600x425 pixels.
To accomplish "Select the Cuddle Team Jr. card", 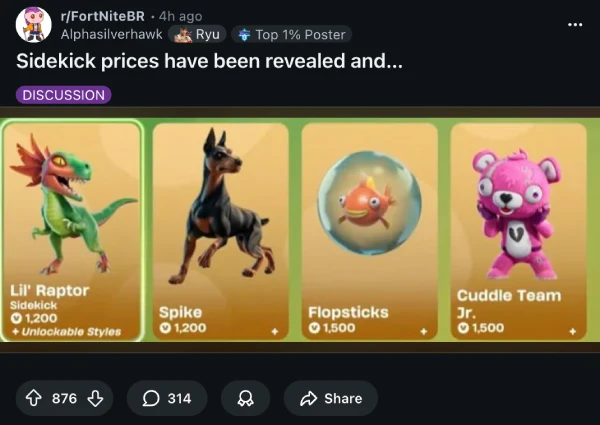I will click(x=518, y=231).
